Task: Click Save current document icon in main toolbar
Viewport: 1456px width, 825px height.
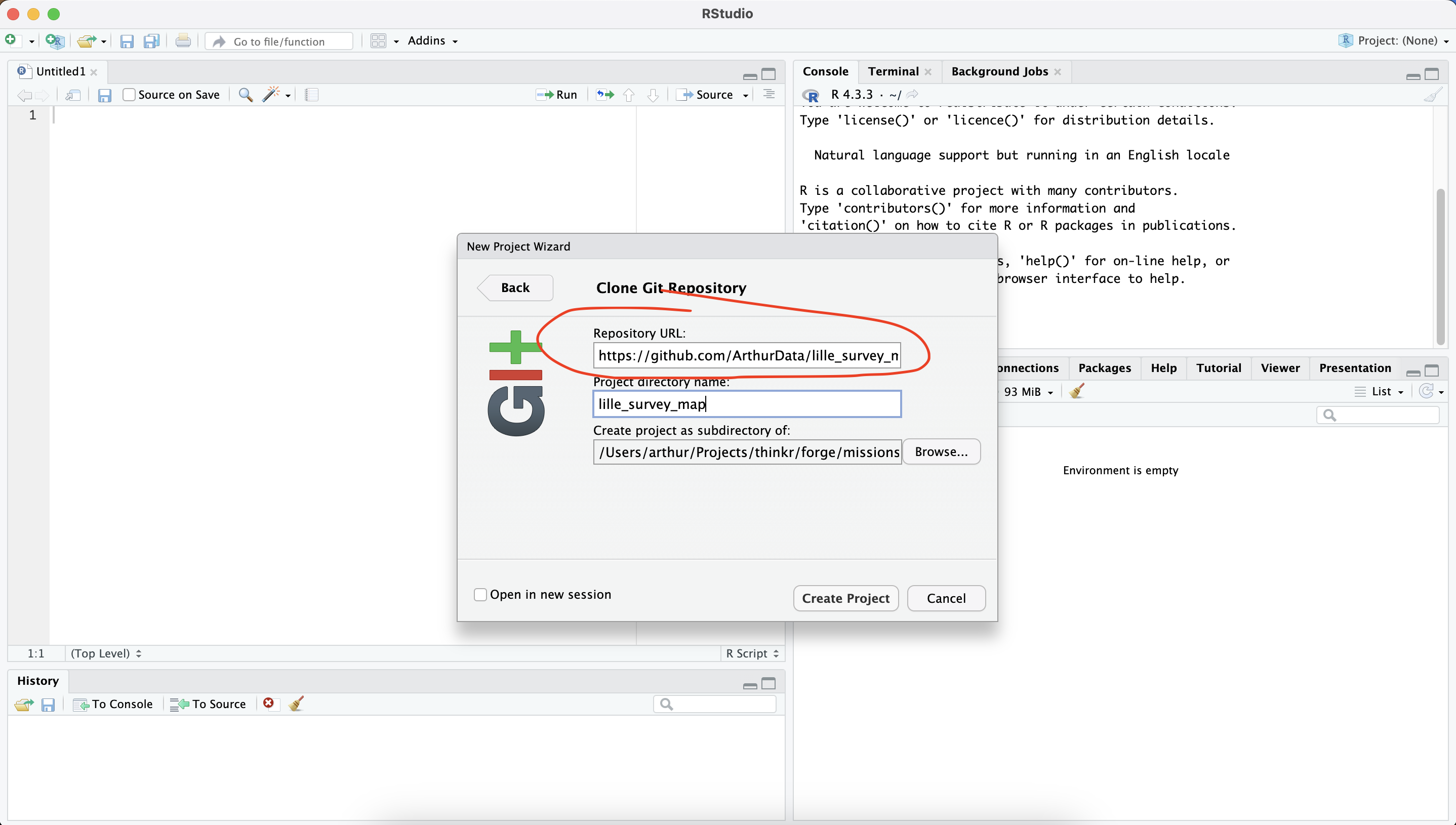Action: pyautogui.click(x=127, y=41)
